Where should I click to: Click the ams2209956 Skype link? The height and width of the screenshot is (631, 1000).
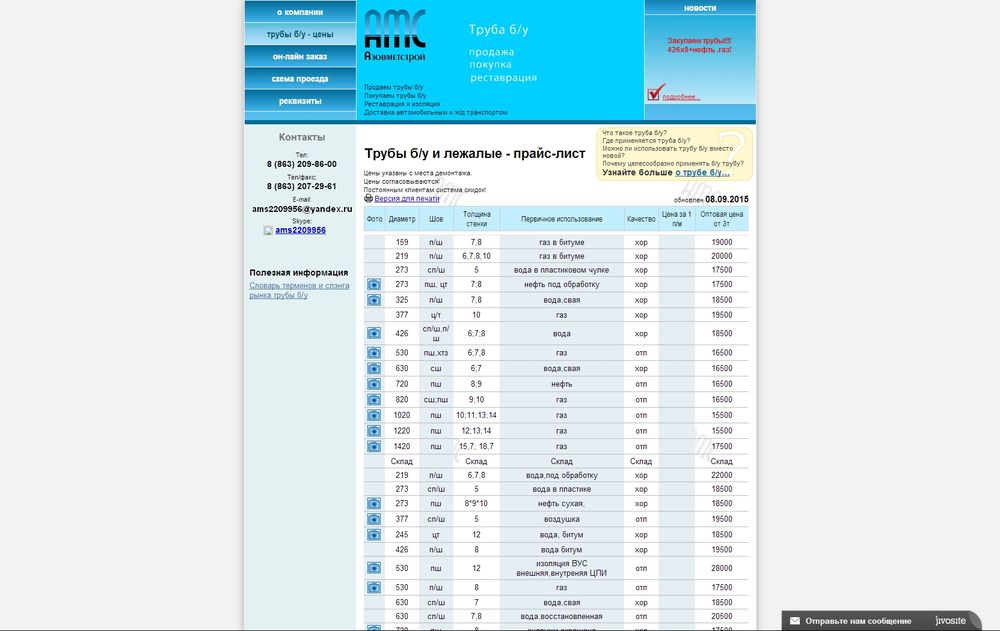300,230
